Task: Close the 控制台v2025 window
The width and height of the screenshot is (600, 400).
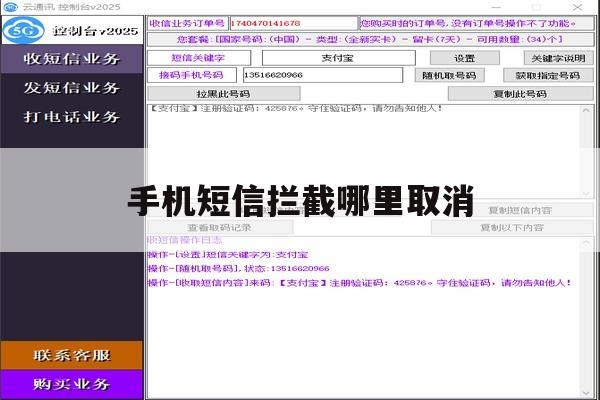Action: (578, 7)
